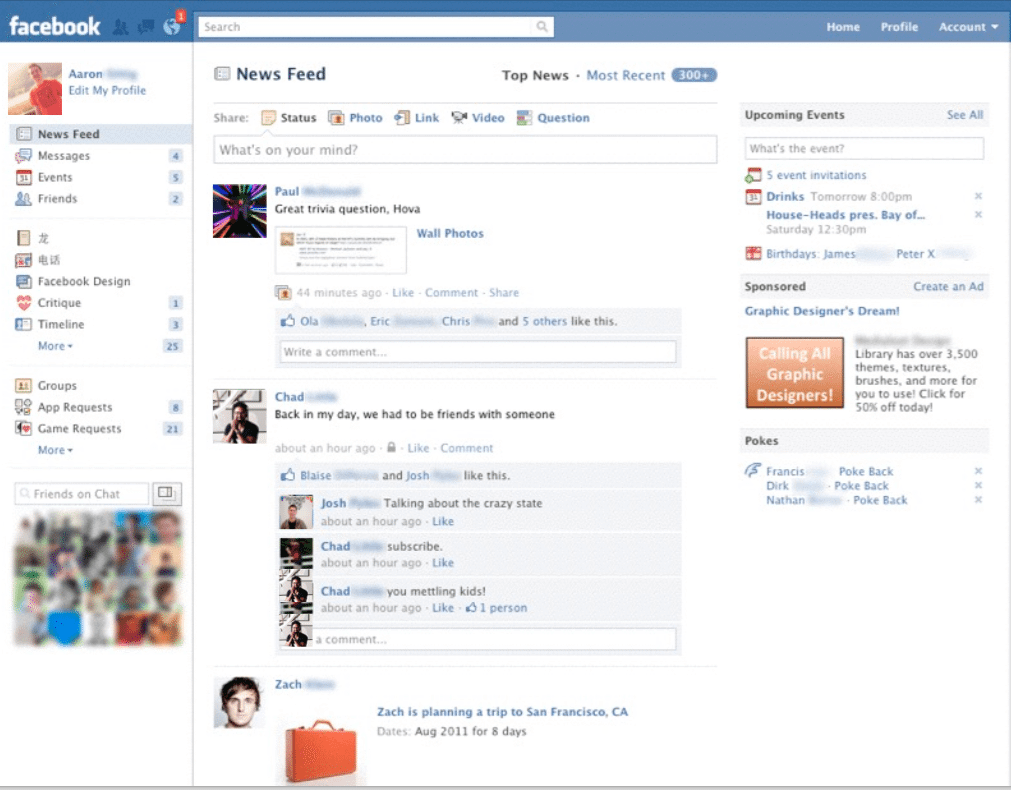
Task: Click the search magnifier icon
Action: pos(542,26)
